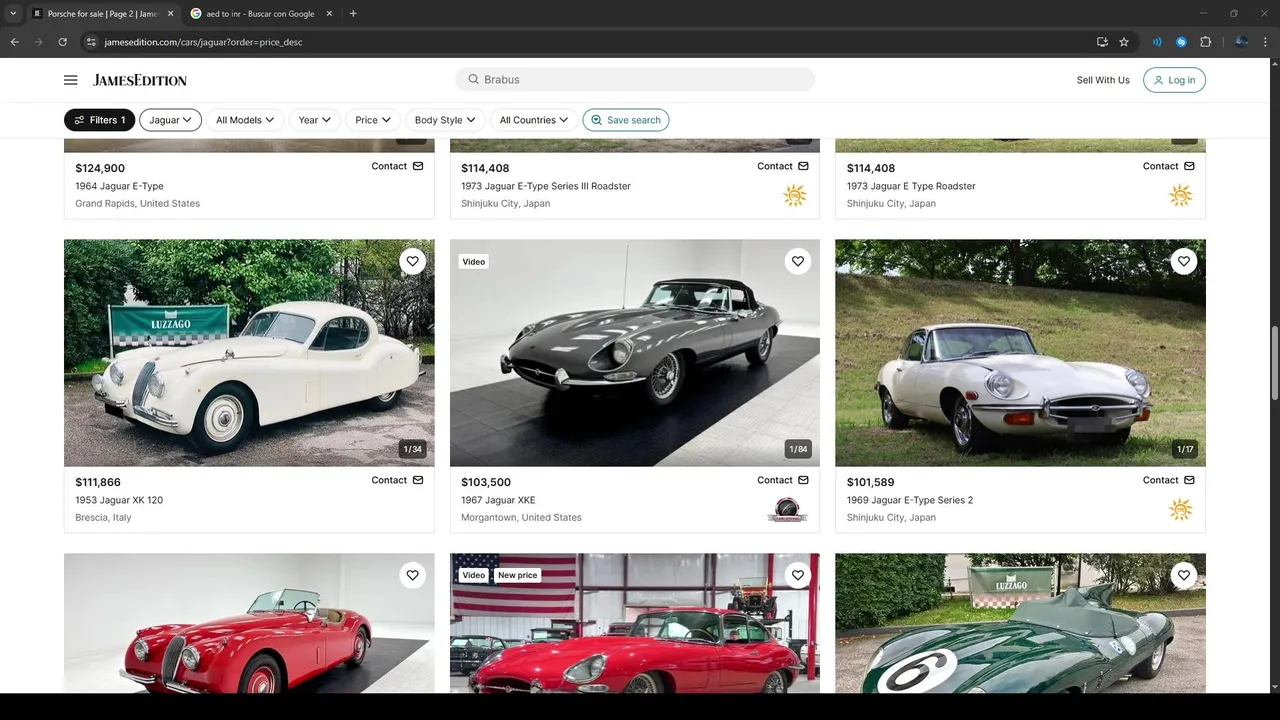
Task: Favorite the red E-Type with New price tag
Action: (x=797, y=575)
